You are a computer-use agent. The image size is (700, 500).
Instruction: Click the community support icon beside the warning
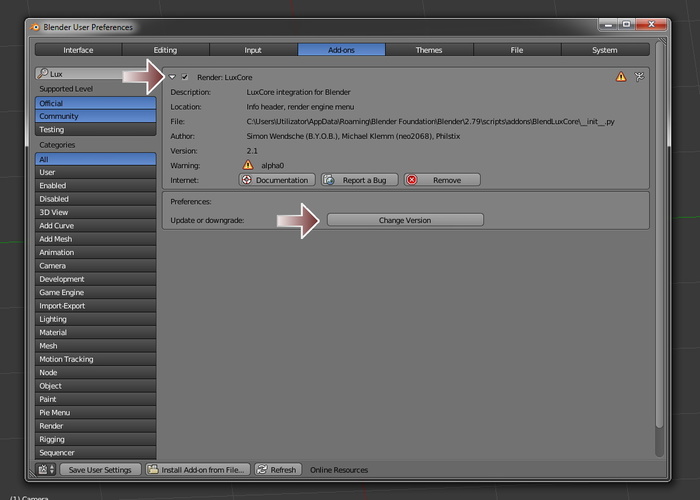pos(639,76)
